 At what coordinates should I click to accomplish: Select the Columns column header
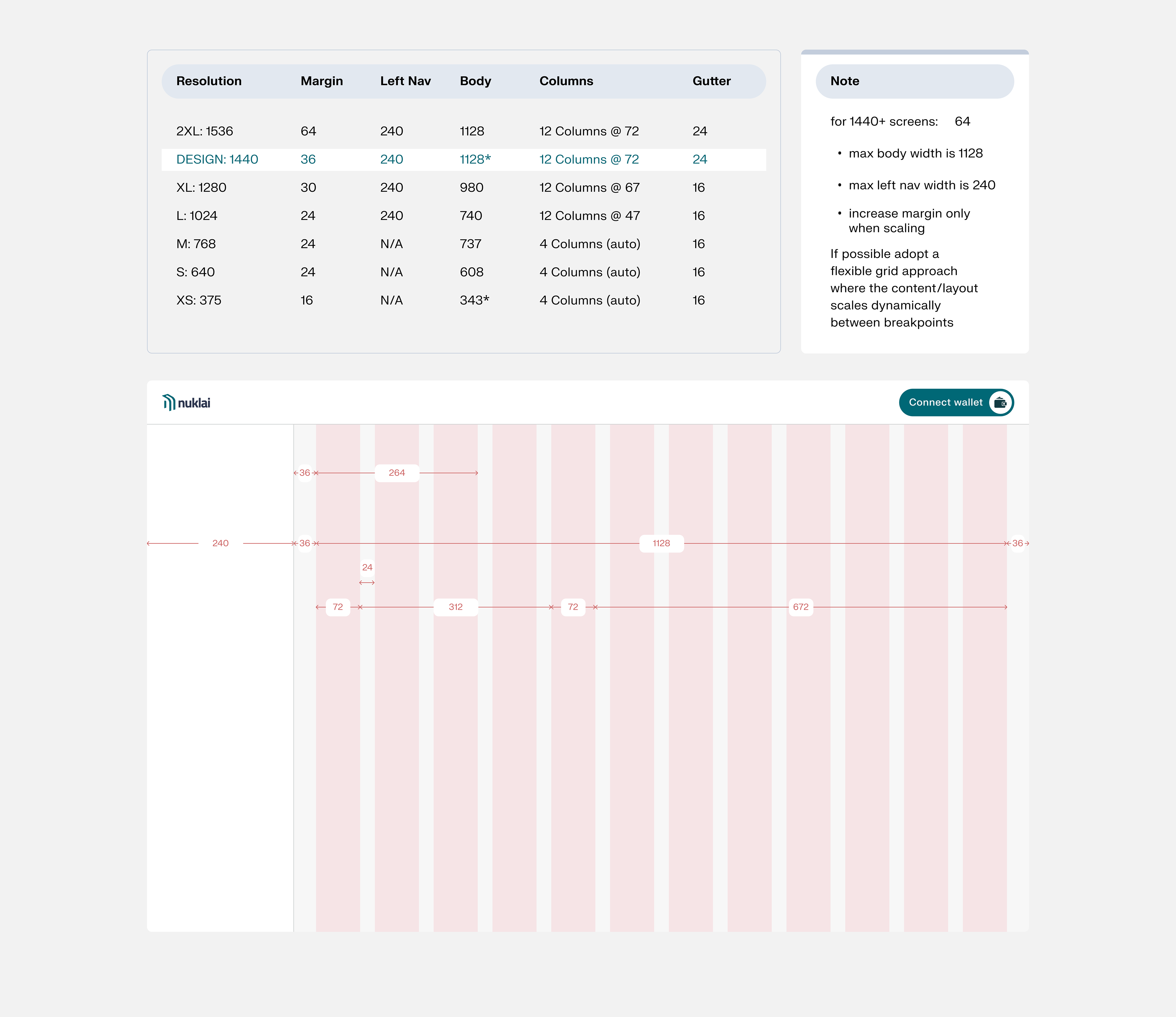point(567,81)
